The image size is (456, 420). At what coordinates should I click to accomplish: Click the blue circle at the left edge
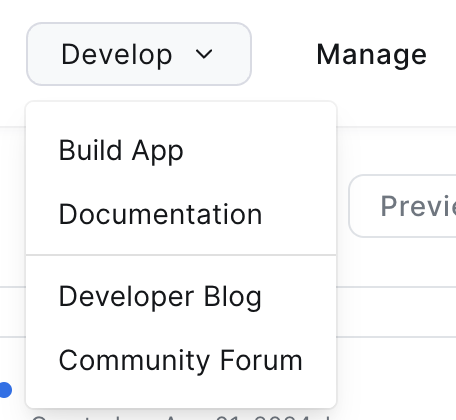point(5,390)
